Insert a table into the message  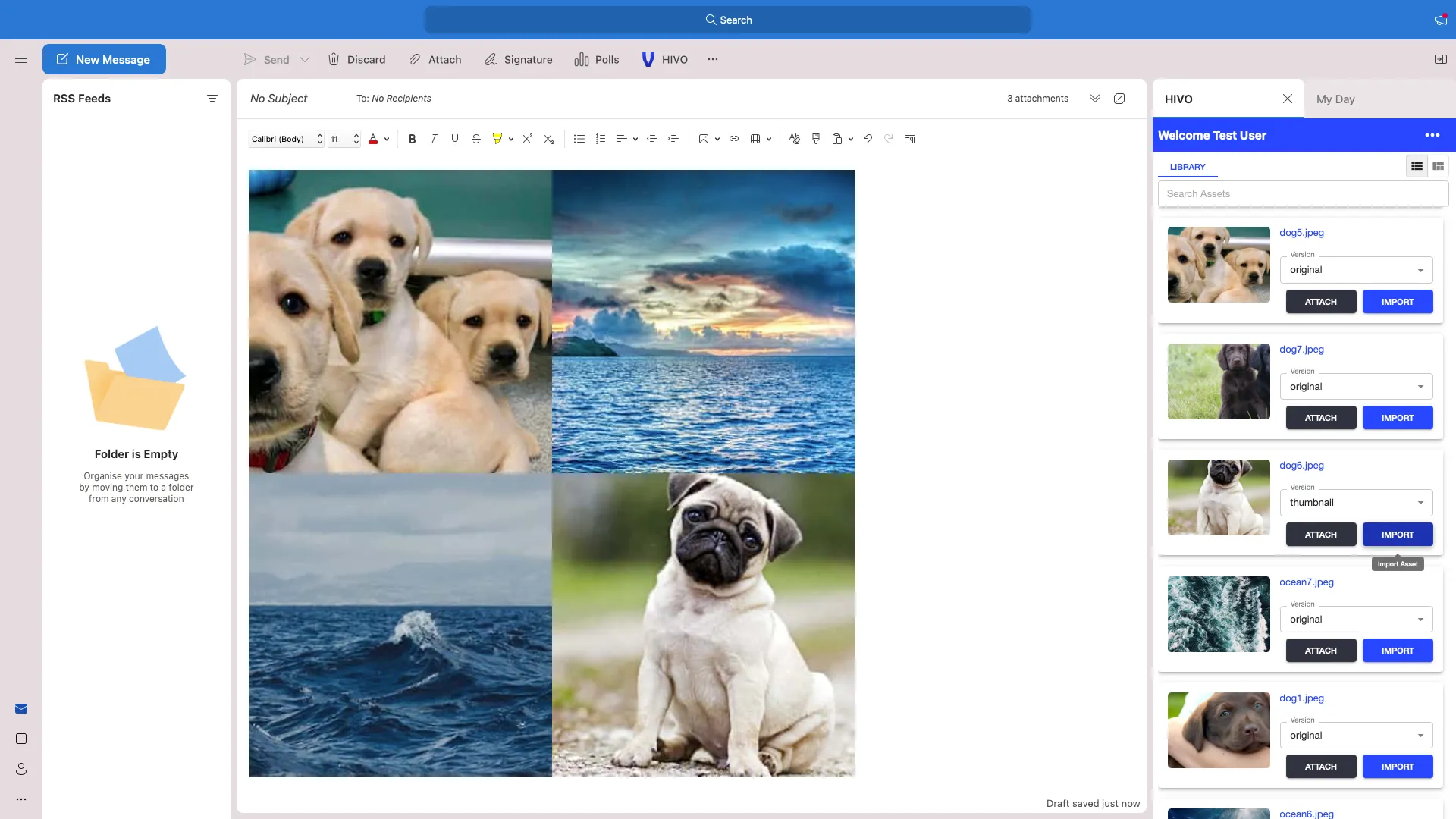coord(755,139)
